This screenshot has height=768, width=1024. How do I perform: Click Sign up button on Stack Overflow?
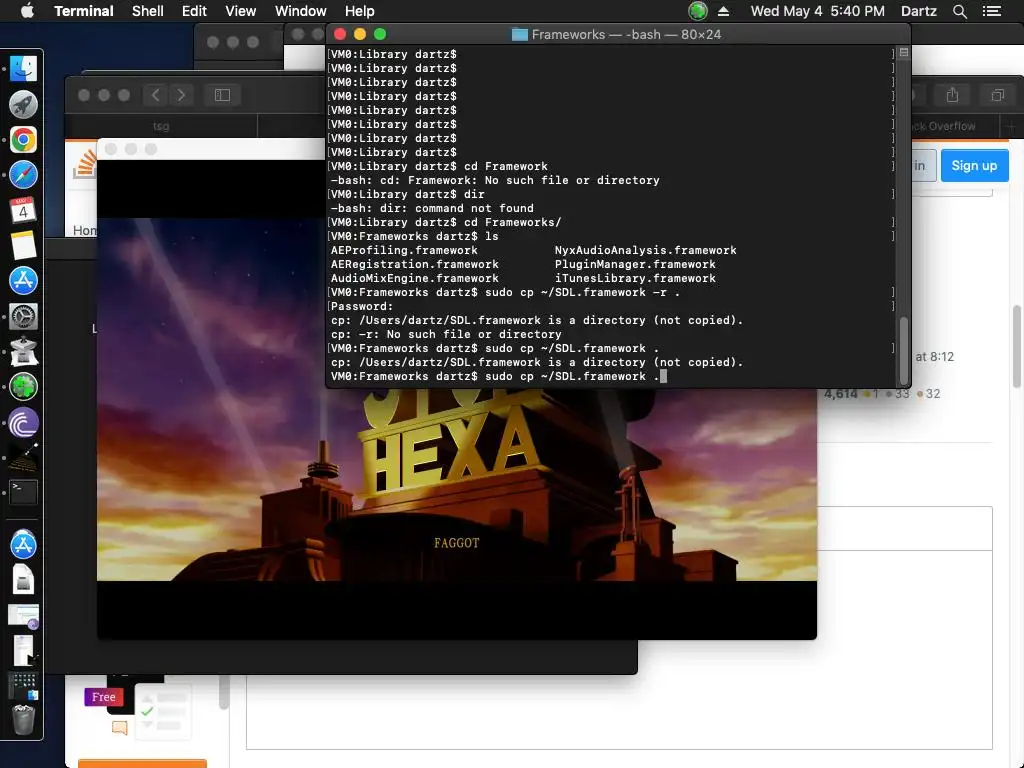pyautogui.click(x=974, y=165)
